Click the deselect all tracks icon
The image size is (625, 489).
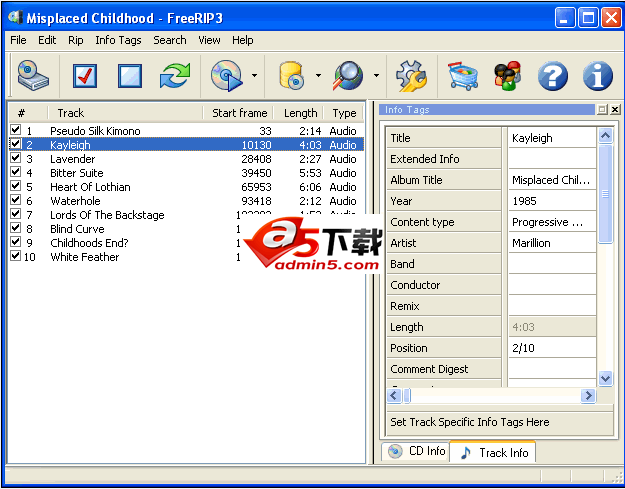click(x=130, y=76)
